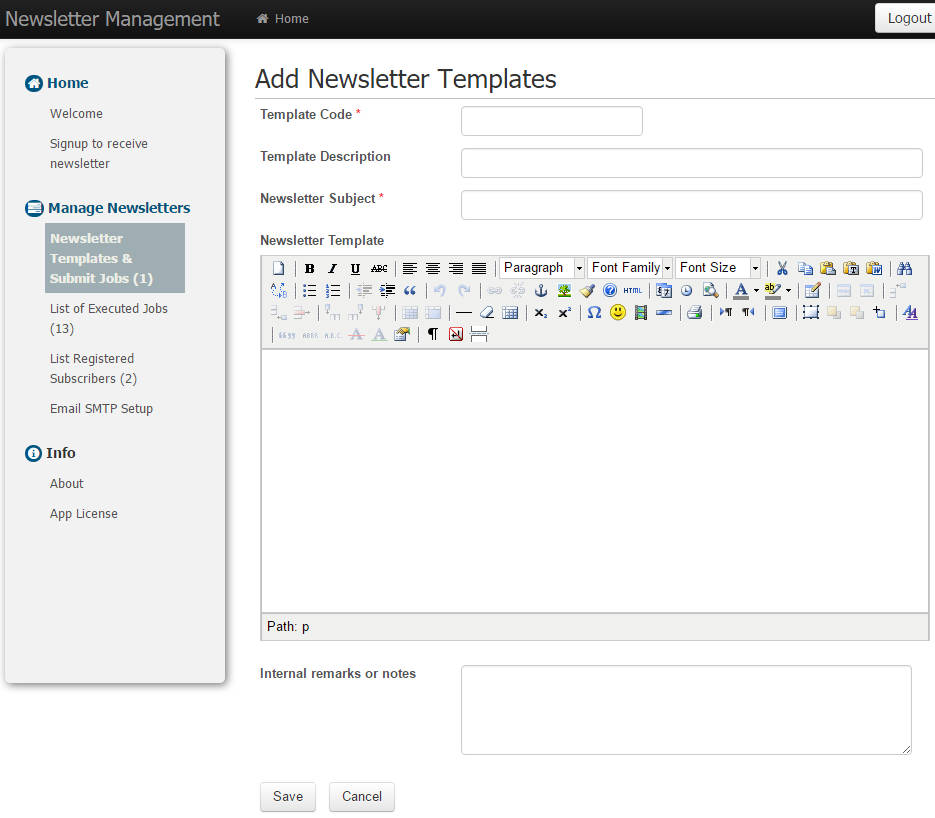
Task: Toggle underline formatting
Action: click(355, 268)
